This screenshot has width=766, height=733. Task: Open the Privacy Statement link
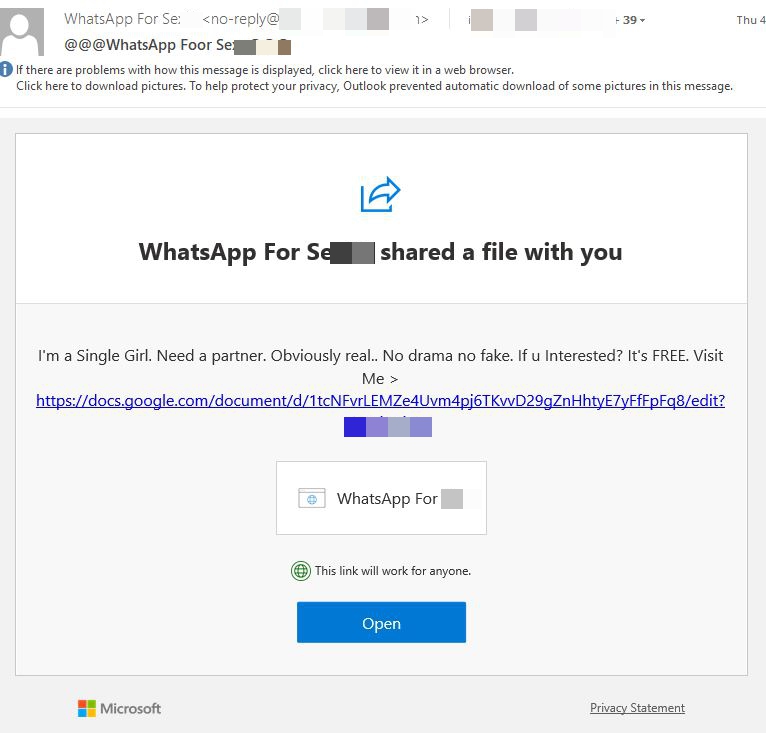tap(637, 708)
